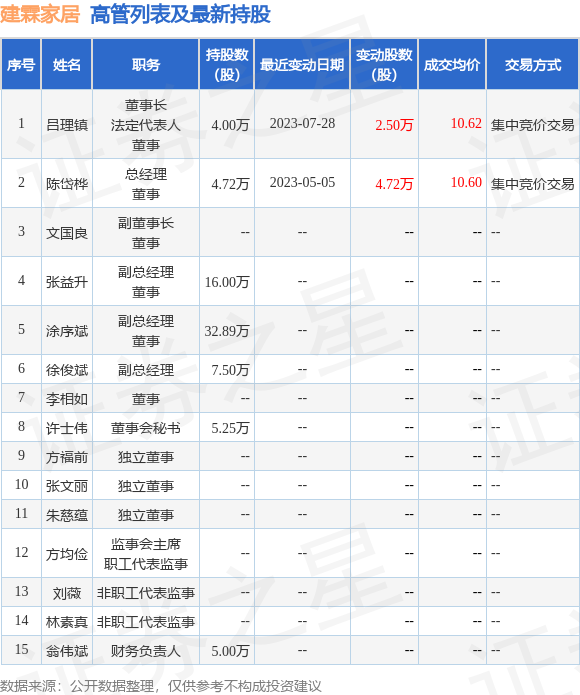580x695 pixels.
Task: Click the 持股数(股) column header
Action: (x=227, y=65)
